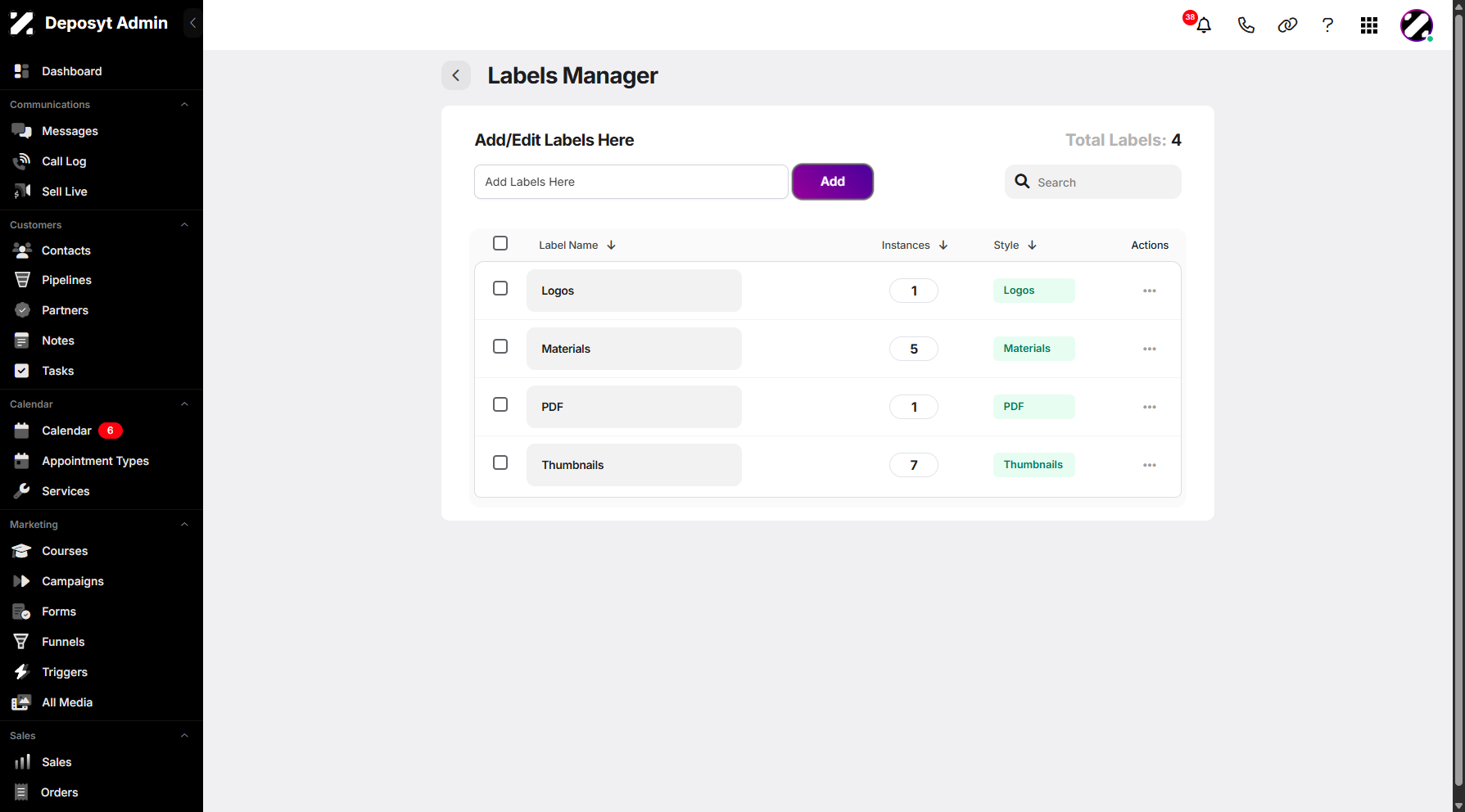The image size is (1465, 812).
Task: Collapse the Sales section
Action: point(184,736)
